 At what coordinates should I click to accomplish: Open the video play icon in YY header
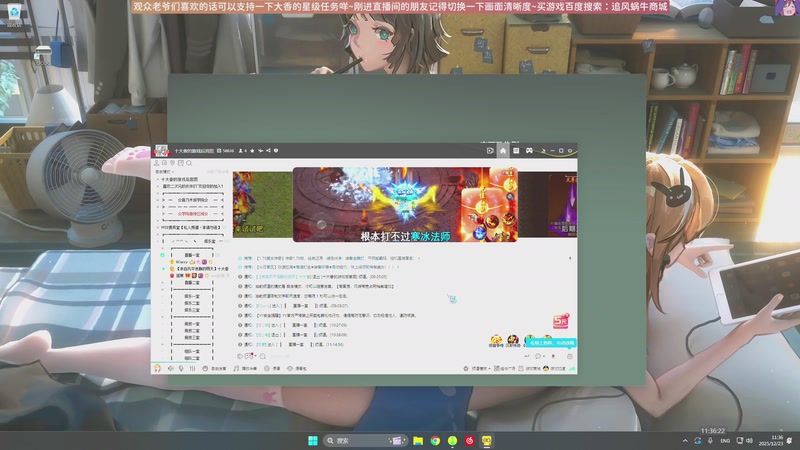pos(490,151)
